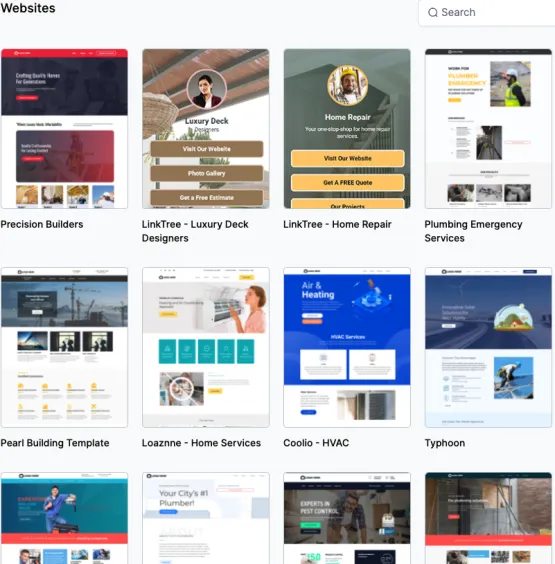The height and width of the screenshot is (564, 555).
Task: Open the Plumbing Emergency Services thumbnail
Action: point(488,129)
